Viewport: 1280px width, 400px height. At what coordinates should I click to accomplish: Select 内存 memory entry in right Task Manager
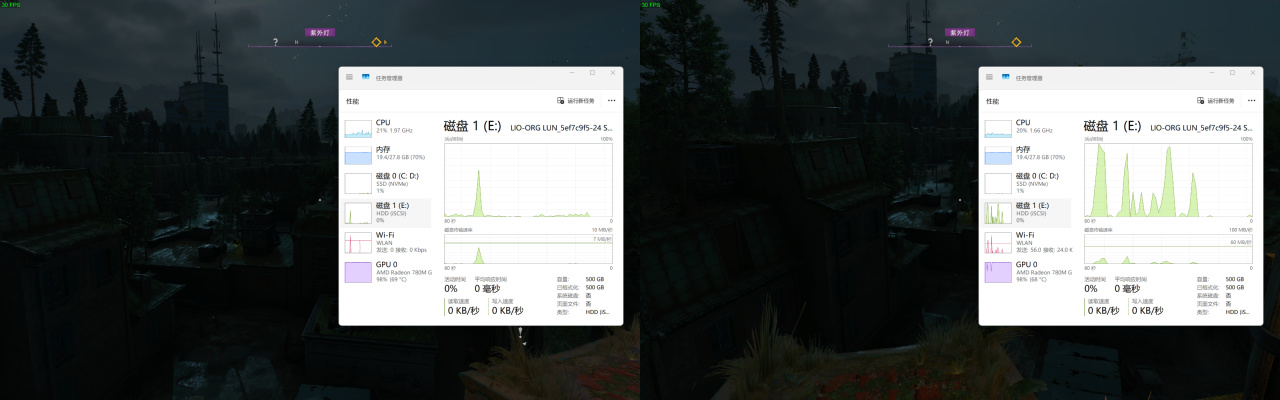point(1027,154)
